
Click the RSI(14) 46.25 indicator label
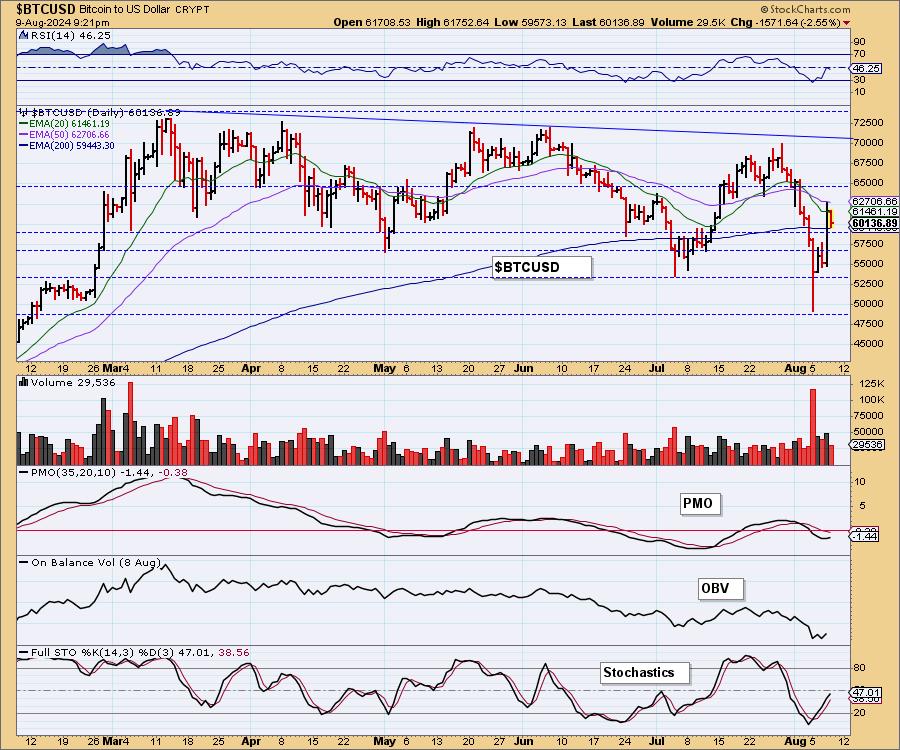click(x=71, y=35)
